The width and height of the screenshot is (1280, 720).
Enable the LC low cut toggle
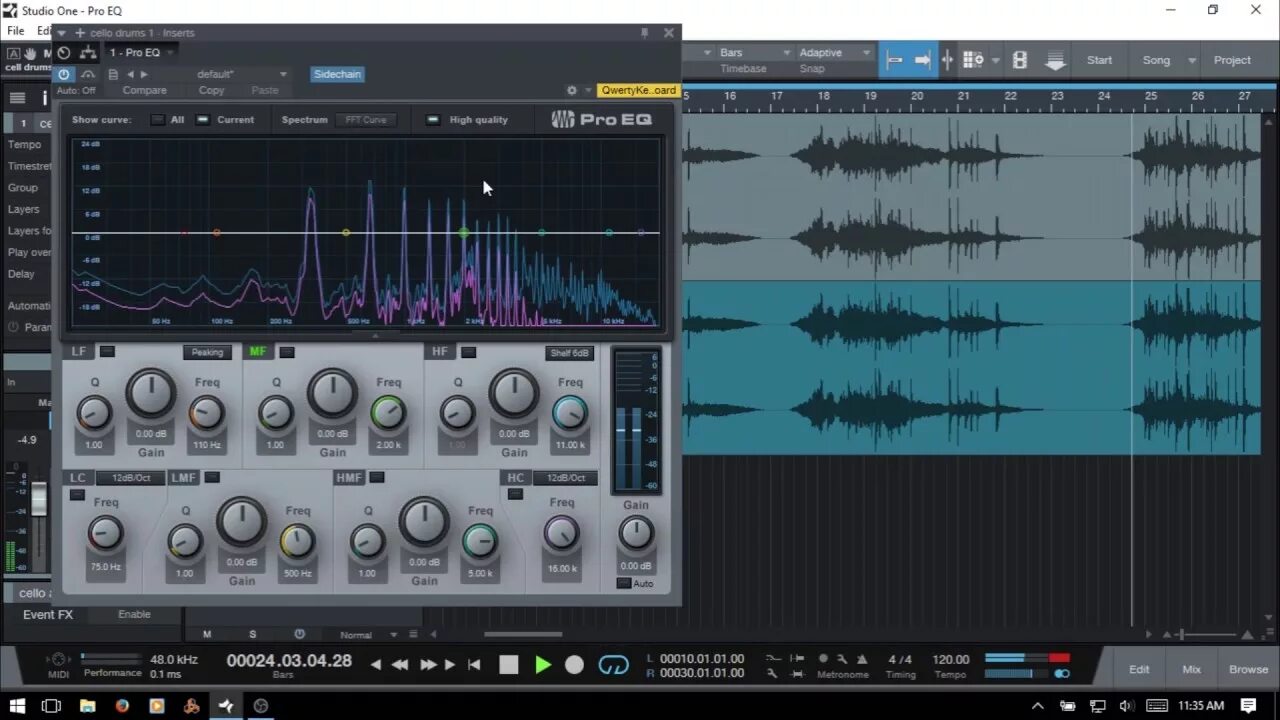[x=77, y=494]
